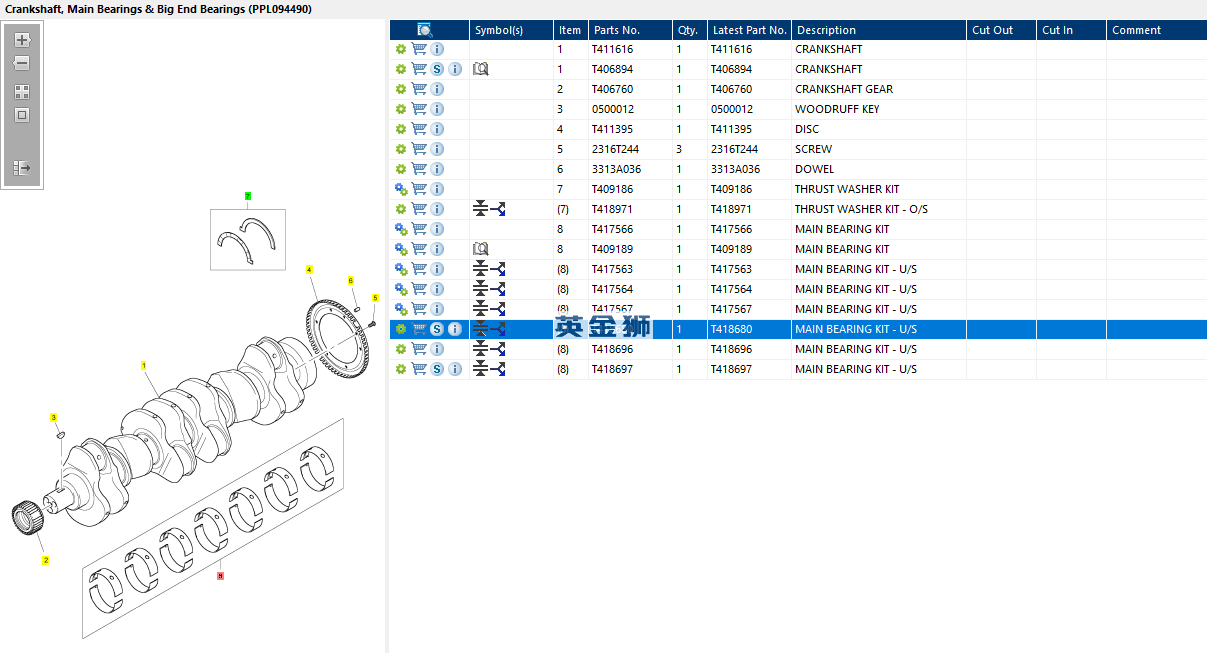1207x653 pixels.
Task: Click the Symbol(s) column header
Action: [x=511, y=30]
